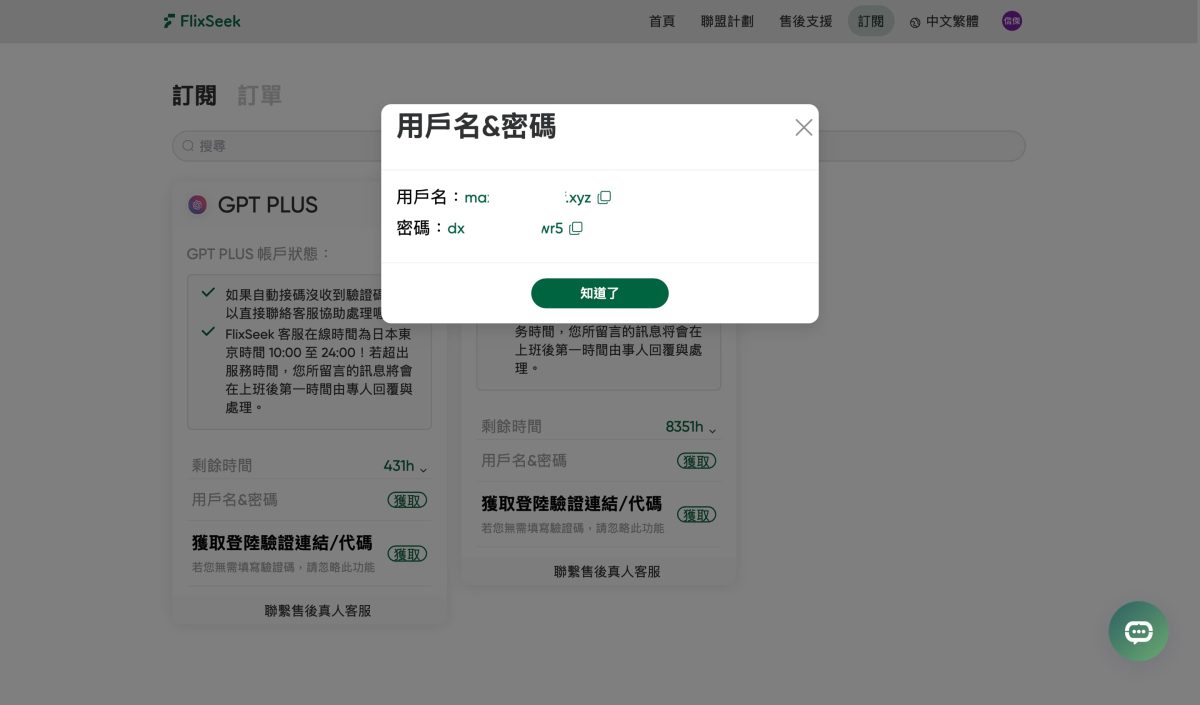This screenshot has height=705, width=1200.
Task: Open the 中文繁體 language selector
Action: 944,21
